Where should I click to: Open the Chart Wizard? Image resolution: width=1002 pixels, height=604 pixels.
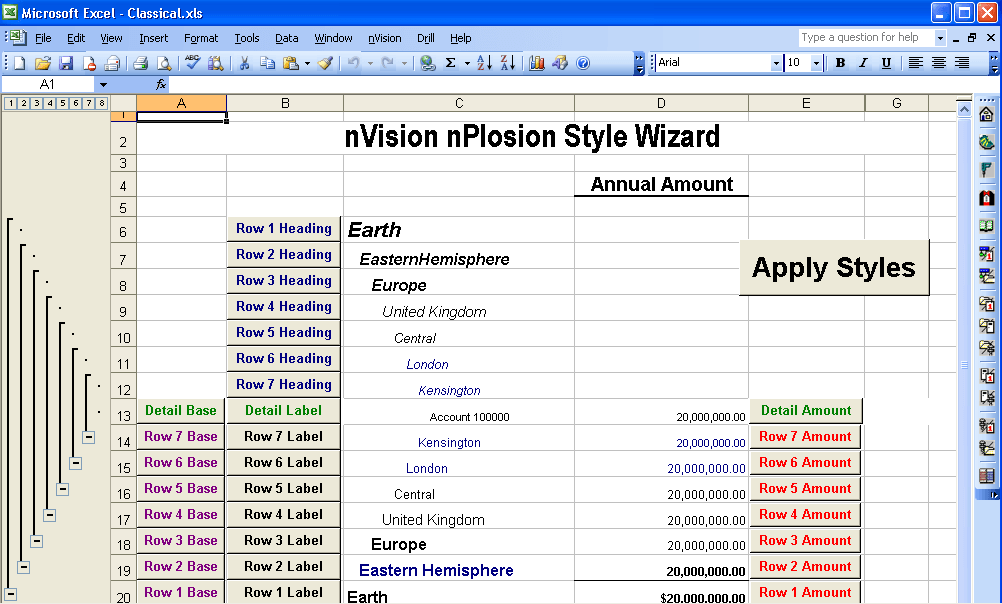tap(536, 62)
